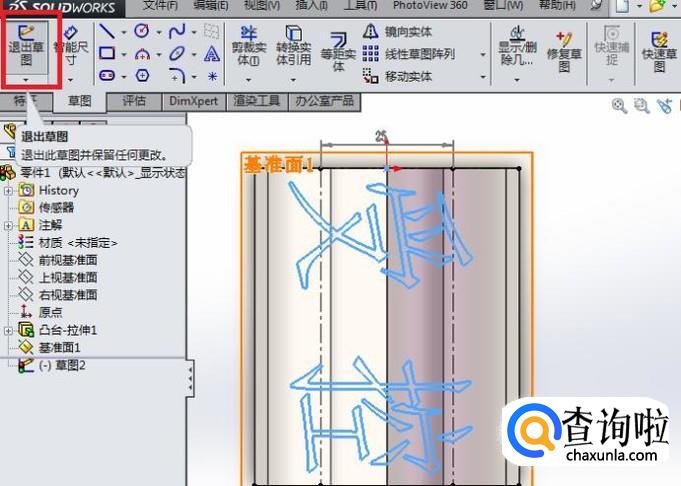Screen dimensions: 681x486
Task: Click 修复草图 Repair Sketch
Action: point(564,51)
